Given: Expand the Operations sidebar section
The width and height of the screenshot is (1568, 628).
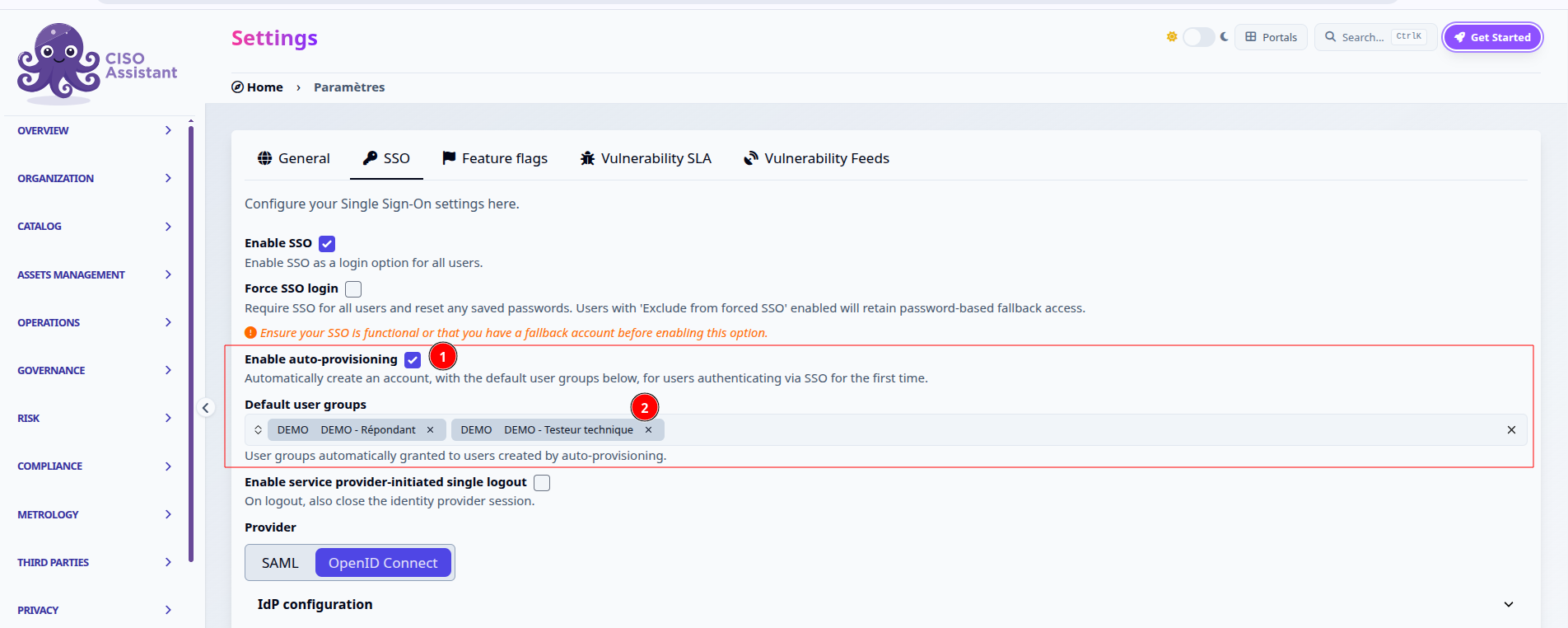Looking at the screenshot, I should [95, 323].
